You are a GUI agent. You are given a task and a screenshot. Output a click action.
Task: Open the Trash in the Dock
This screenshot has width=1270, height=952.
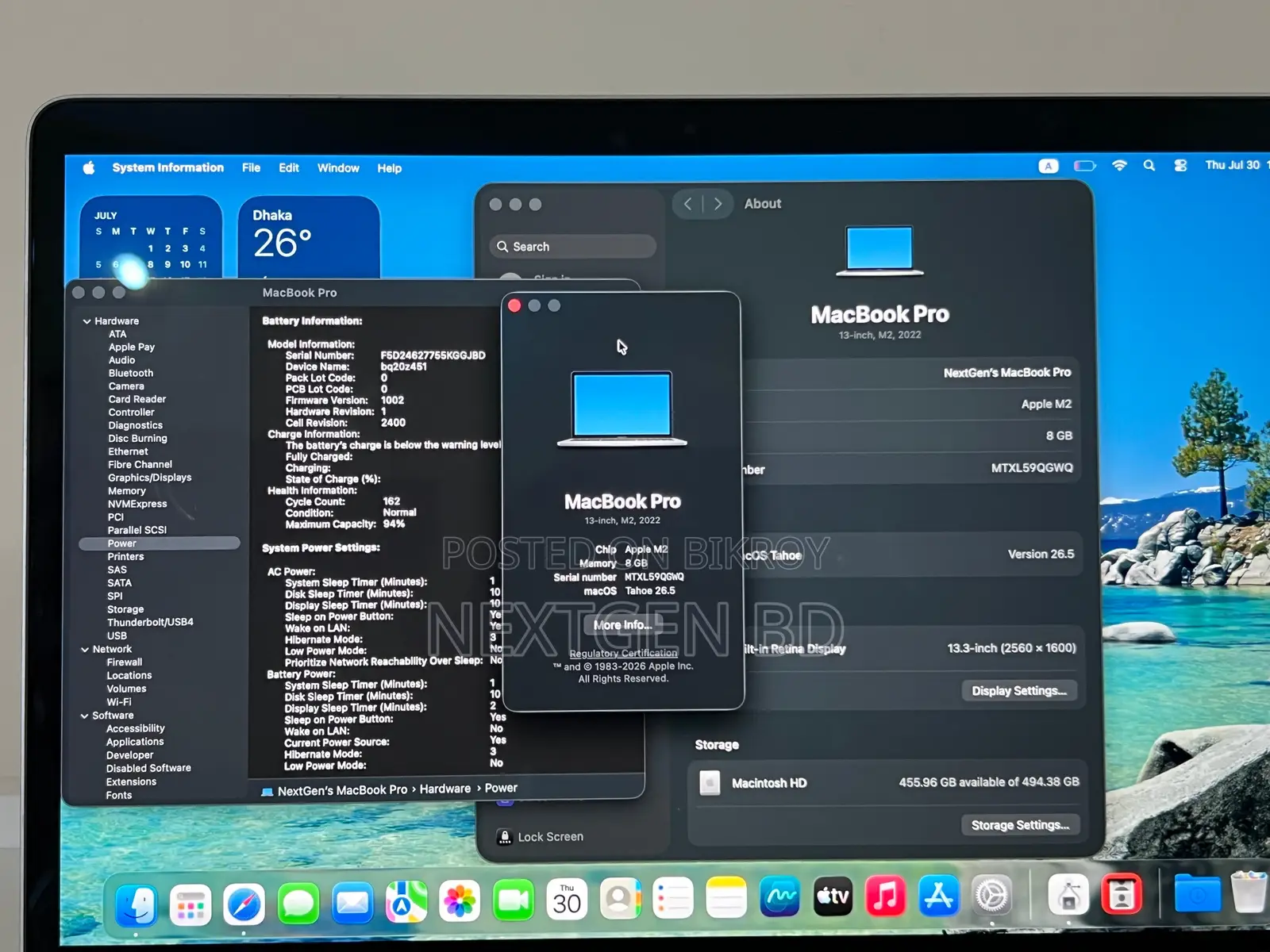click(x=1249, y=892)
